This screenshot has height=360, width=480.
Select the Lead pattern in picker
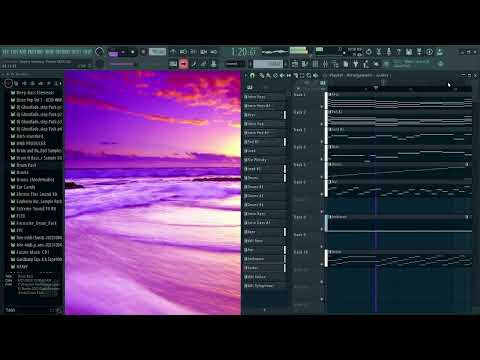click(265, 151)
